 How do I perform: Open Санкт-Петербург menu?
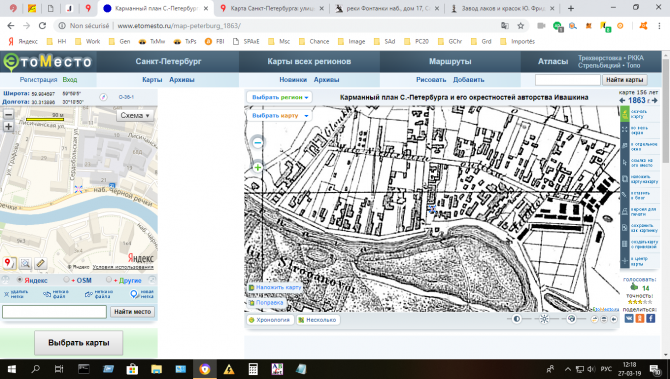[x=168, y=62]
